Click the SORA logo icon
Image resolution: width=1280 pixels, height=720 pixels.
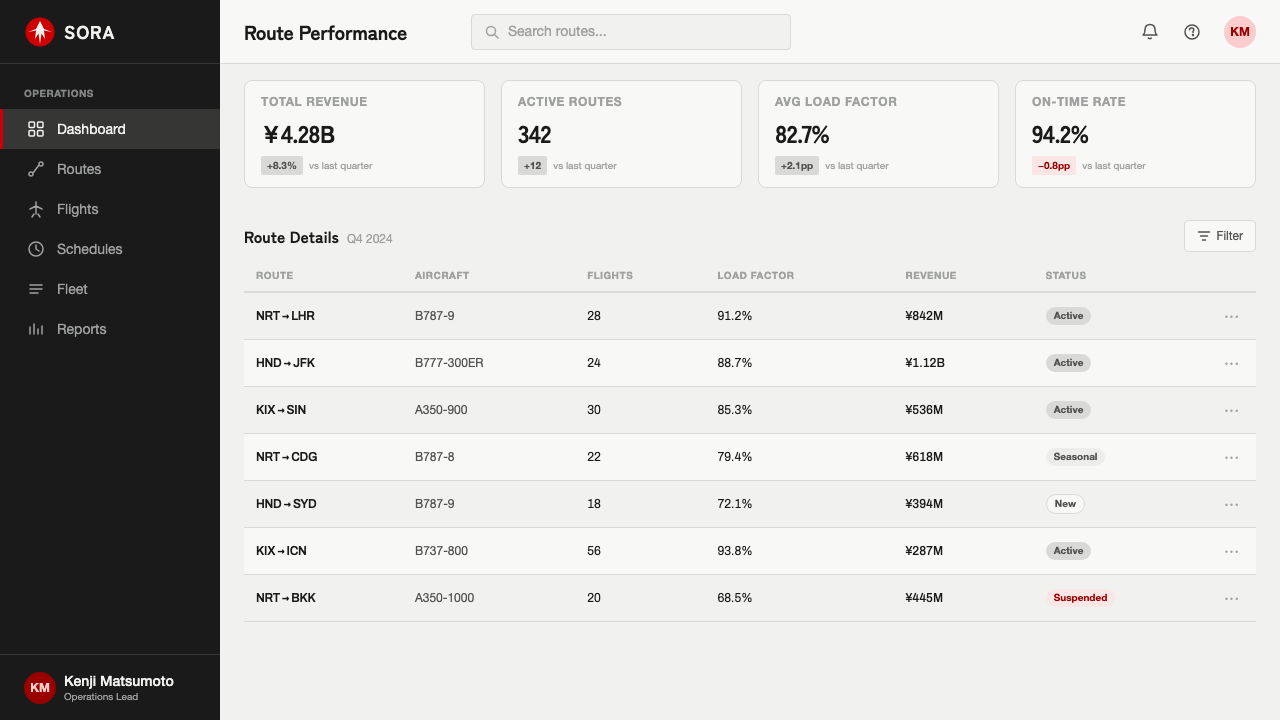pos(40,32)
